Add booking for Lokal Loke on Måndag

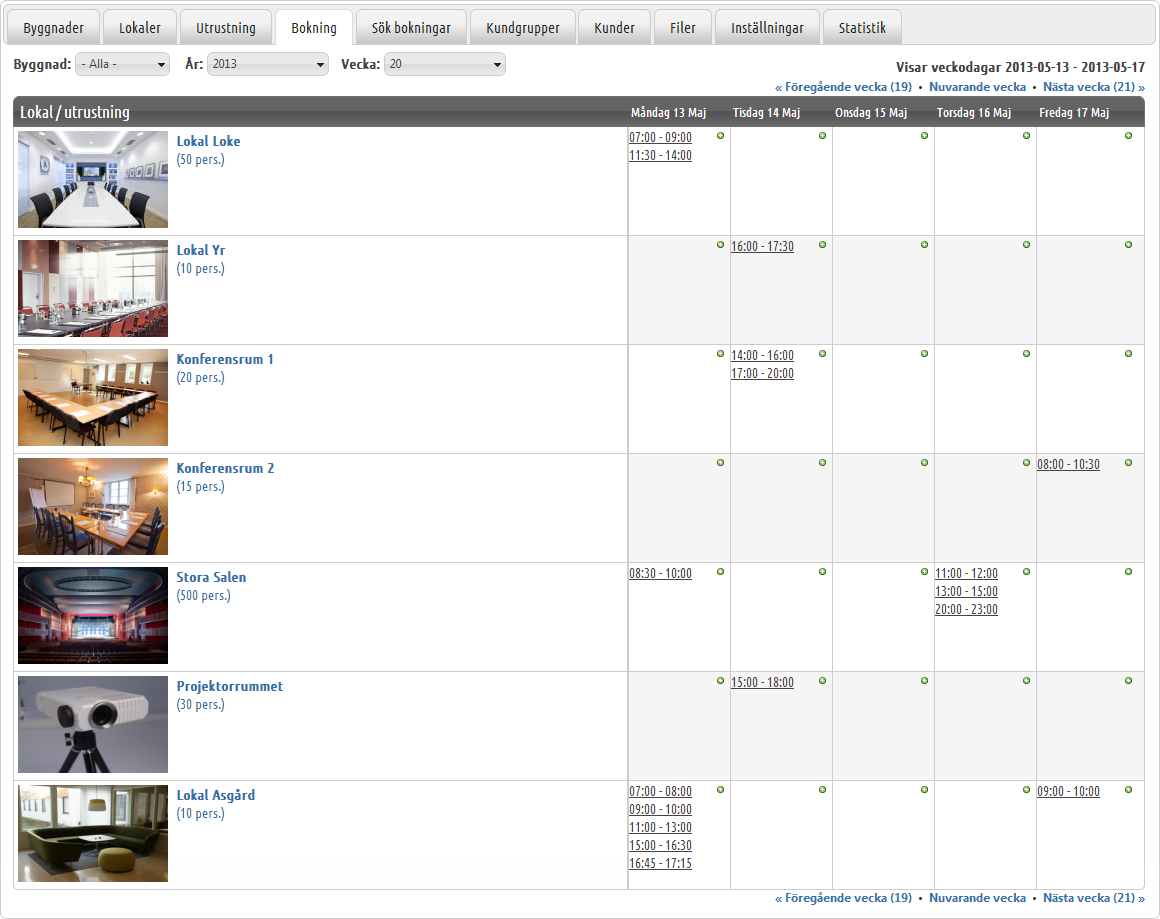721,135
